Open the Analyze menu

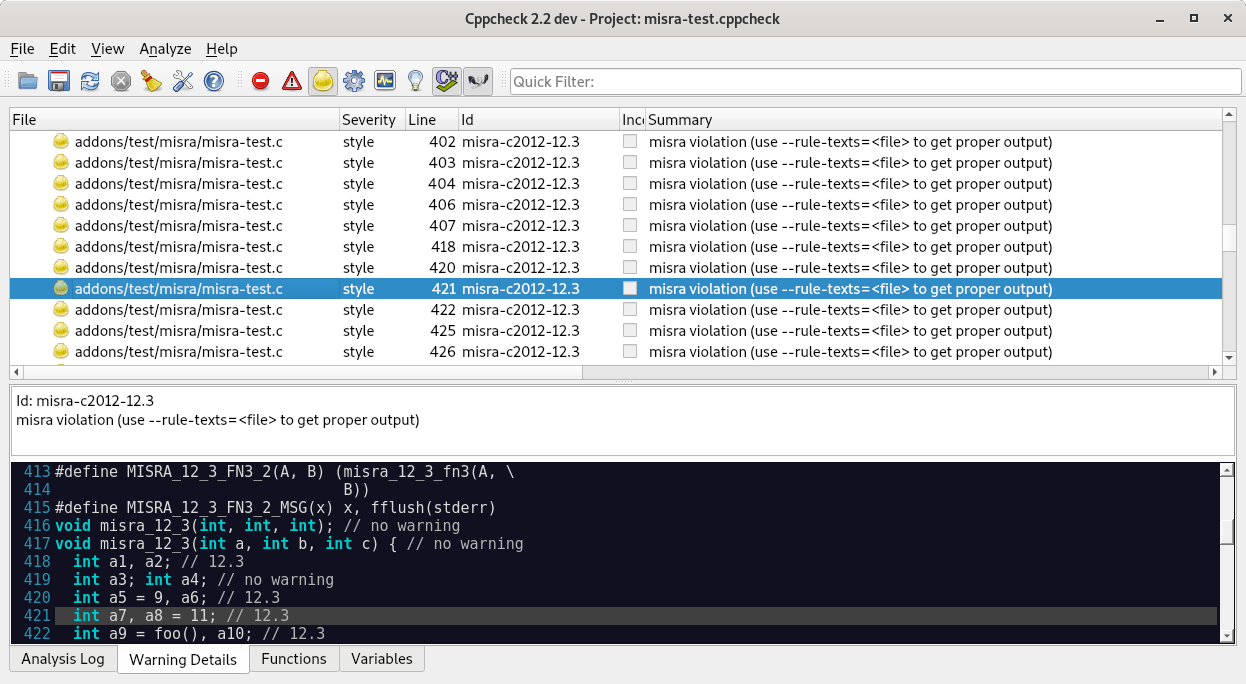166,49
